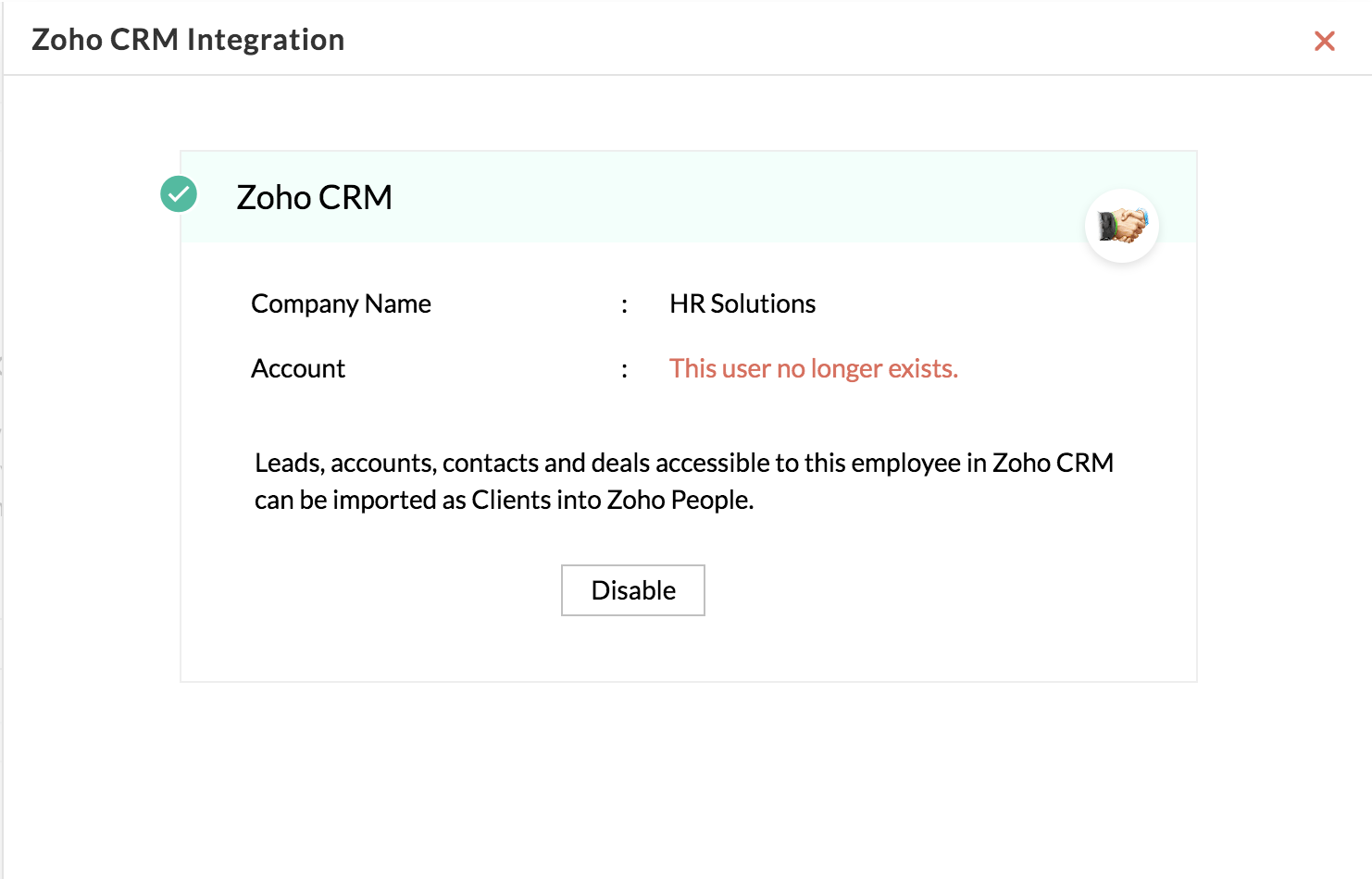Click the Account field label

click(x=298, y=368)
